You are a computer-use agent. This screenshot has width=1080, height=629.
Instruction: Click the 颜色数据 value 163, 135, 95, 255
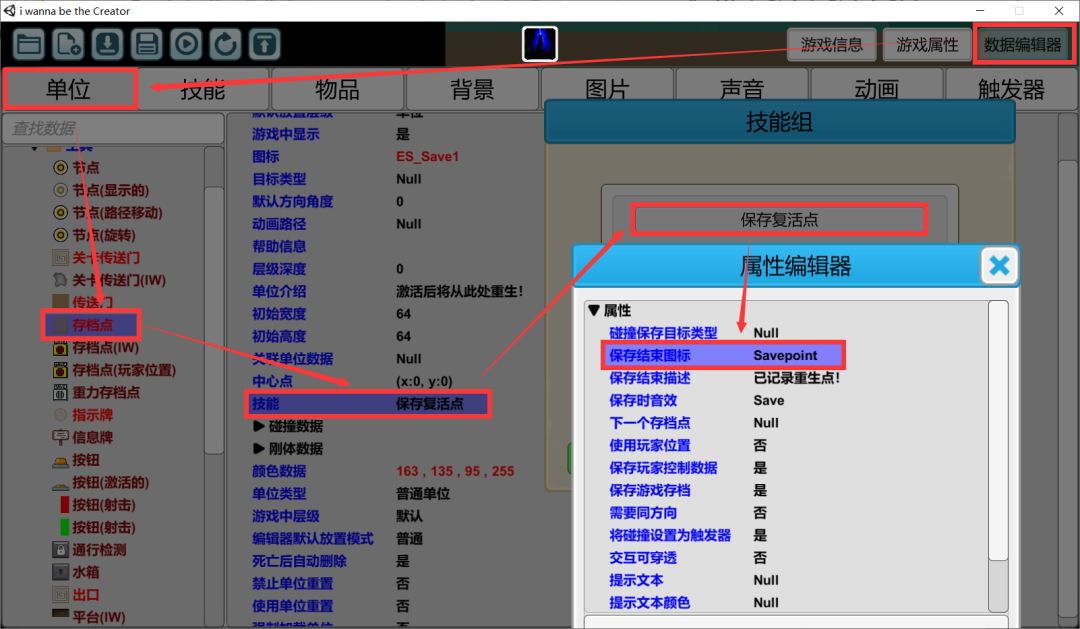point(455,471)
